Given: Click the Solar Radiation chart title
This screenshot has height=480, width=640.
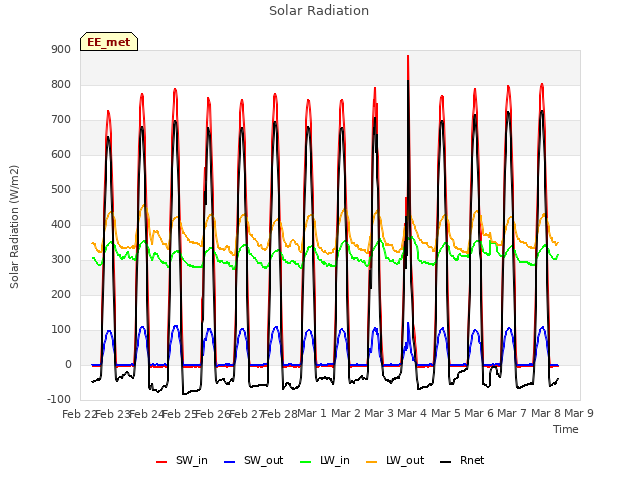Looking at the screenshot, I should coord(319,11).
